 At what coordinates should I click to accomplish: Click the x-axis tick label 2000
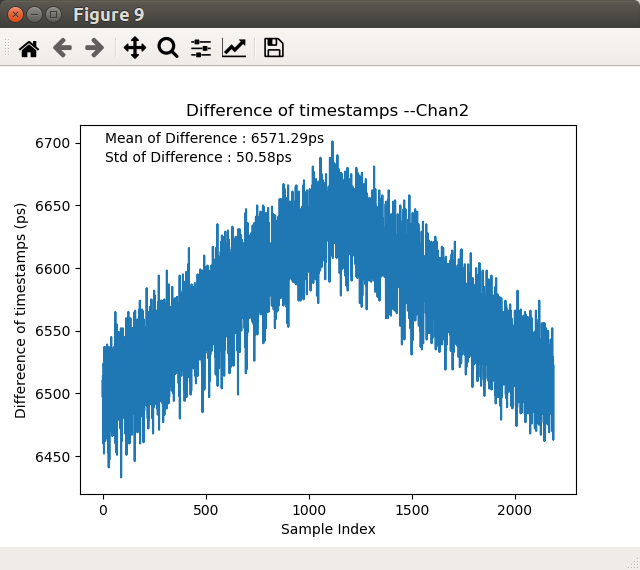coord(515,510)
